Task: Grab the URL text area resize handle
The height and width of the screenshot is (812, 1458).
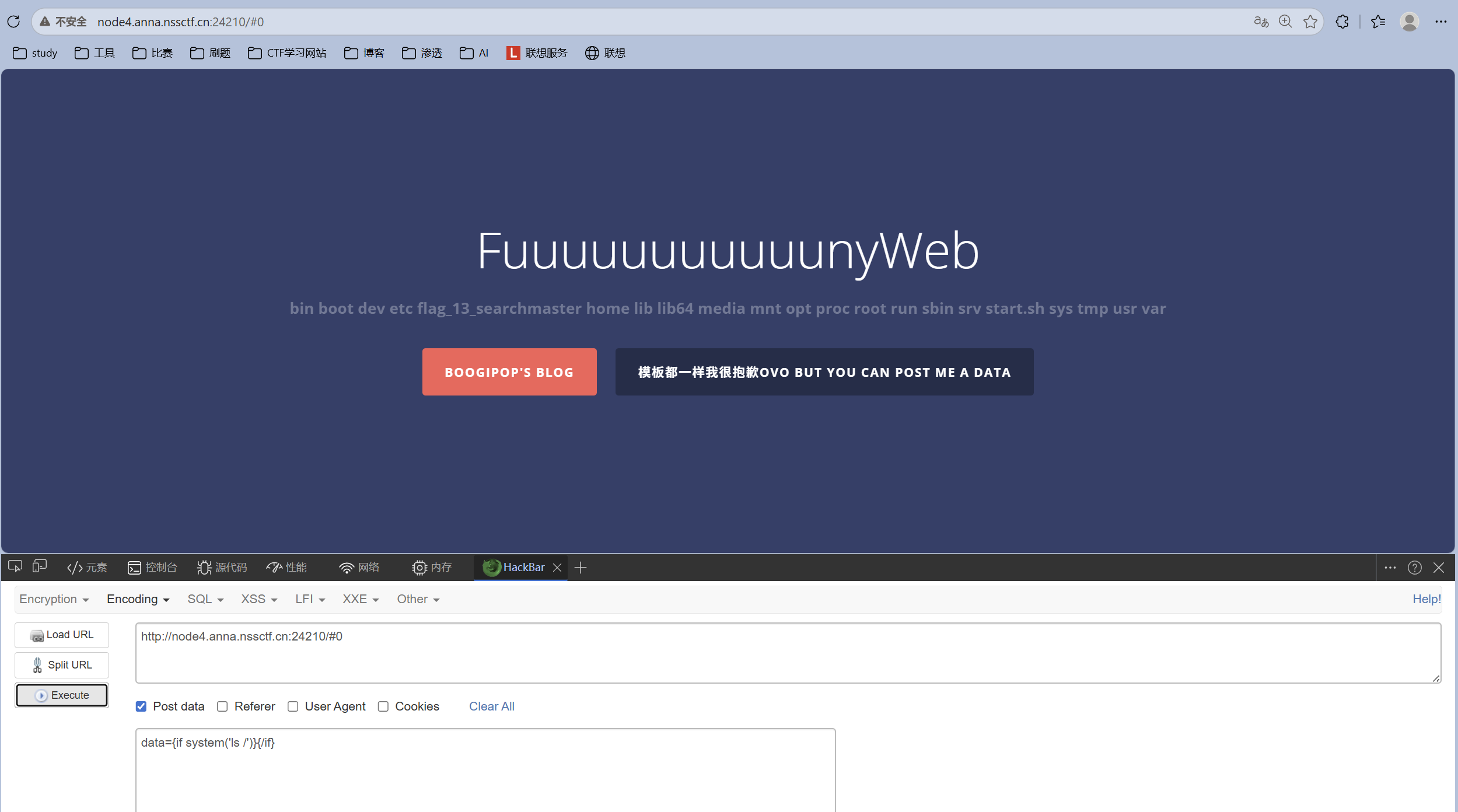Action: click(x=1436, y=678)
